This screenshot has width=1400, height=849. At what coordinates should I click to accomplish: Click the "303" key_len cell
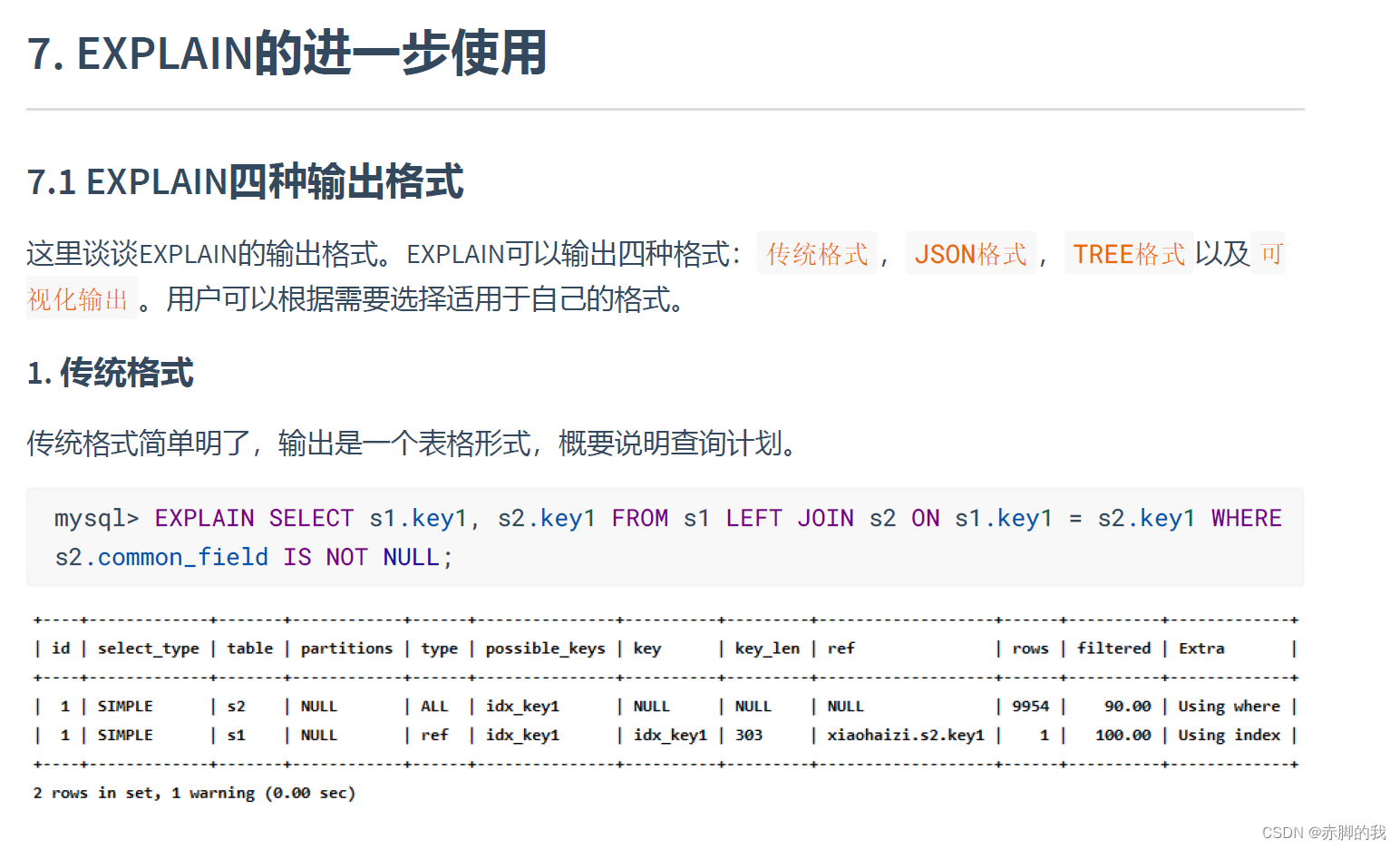[748, 736]
